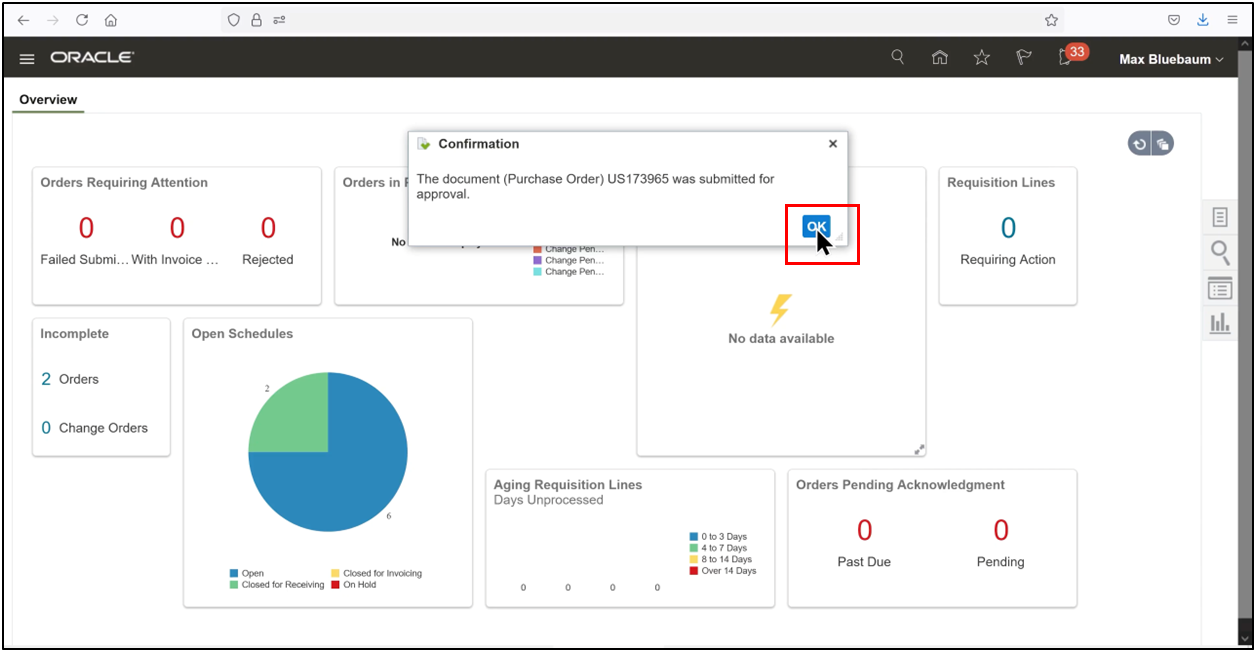Screen dimensions: 1256x652
Task: Open the Firefox application menu
Action: 1232,19
